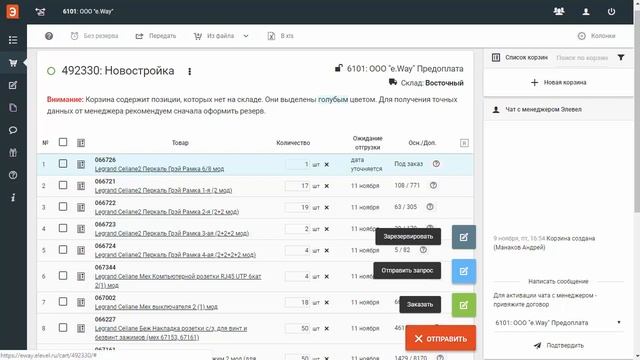
Task: Click the help icon for item 066721
Action: (x=433, y=185)
